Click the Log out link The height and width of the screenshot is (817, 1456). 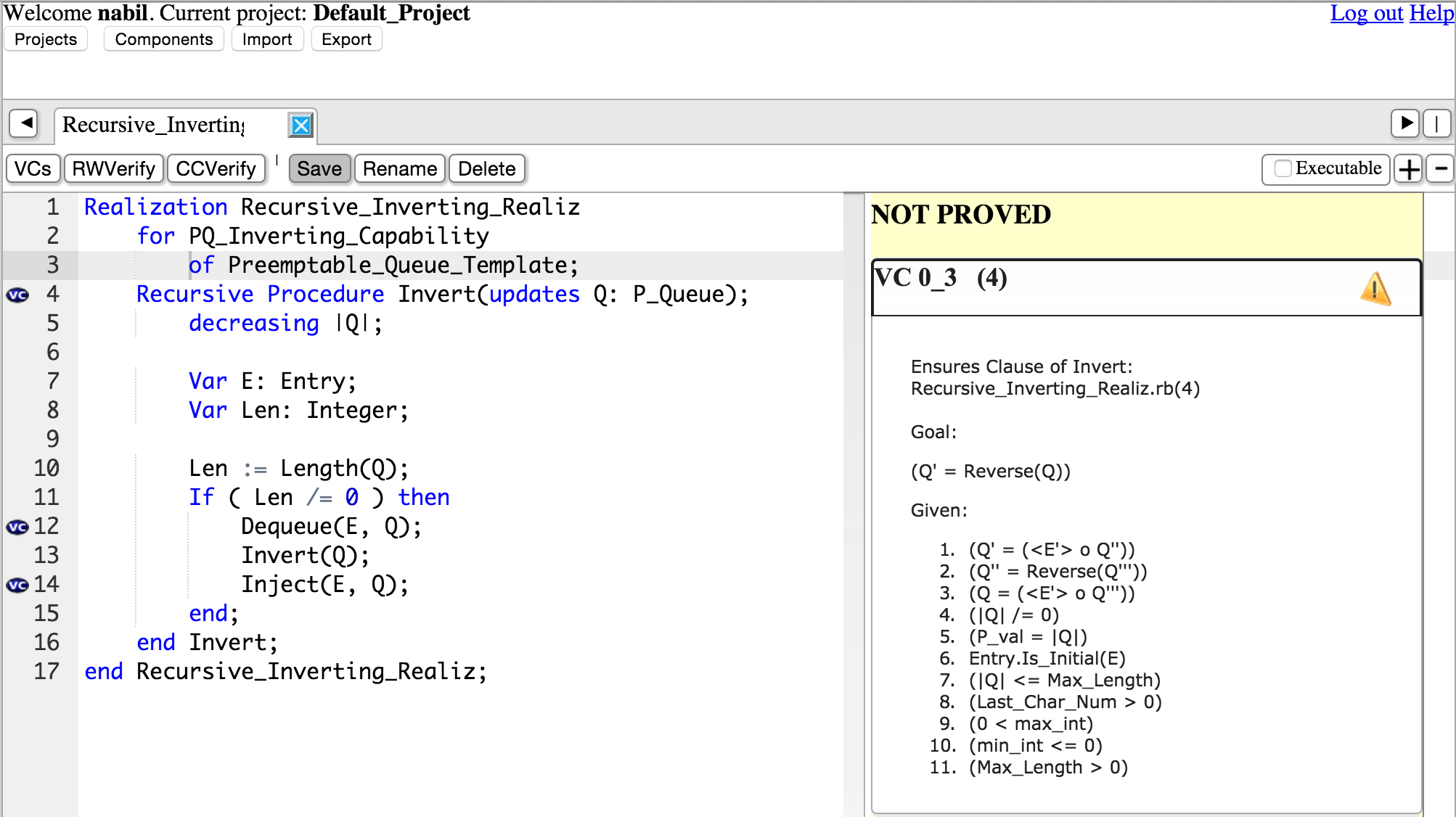(x=1366, y=13)
